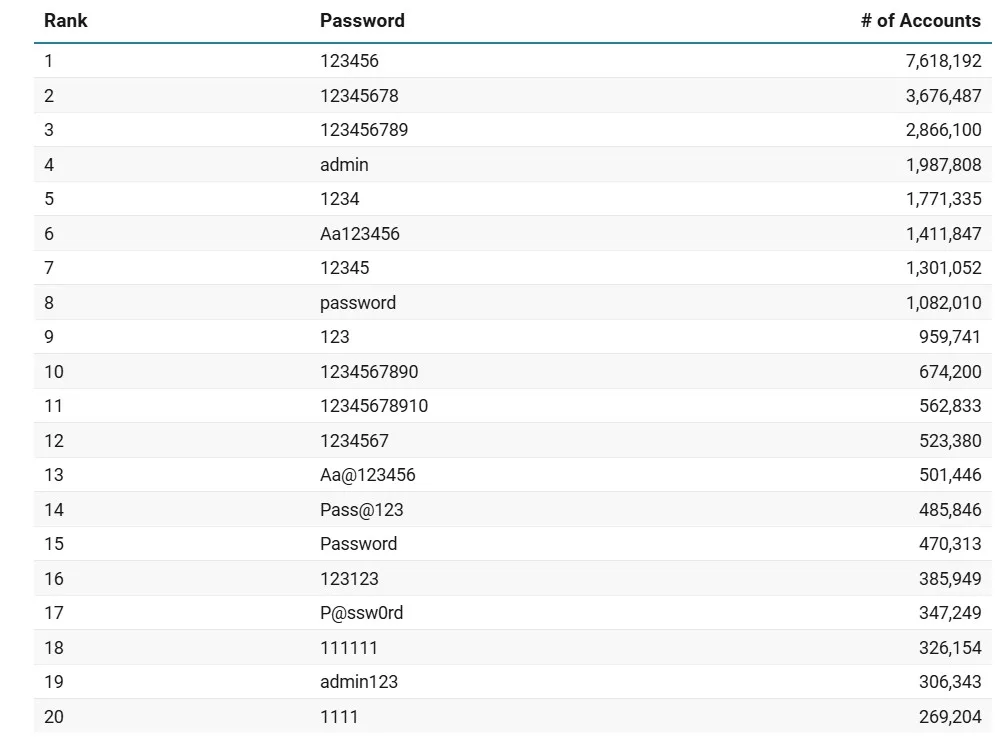Click the 959,741 accounts value
1002x737 pixels.
(950, 337)
